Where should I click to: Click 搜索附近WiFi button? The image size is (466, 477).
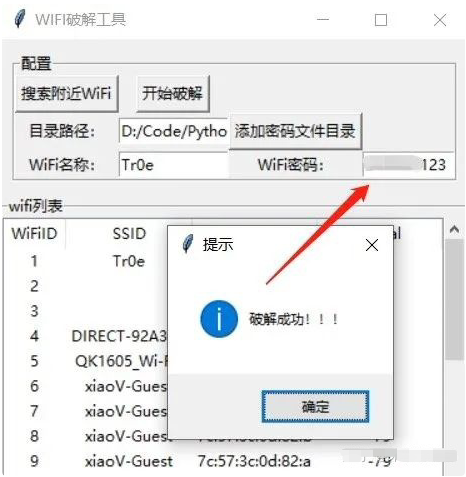coord(66,93)
